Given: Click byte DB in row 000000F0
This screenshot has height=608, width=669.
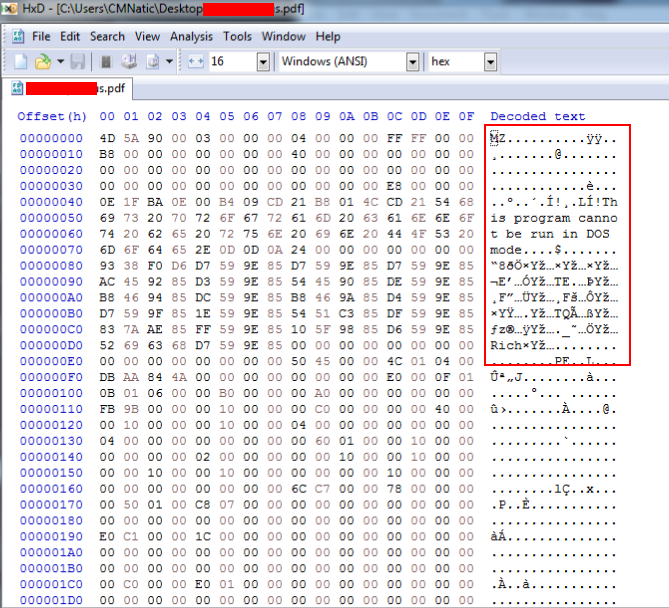Looking at the screenshot, I should [107, 377].
